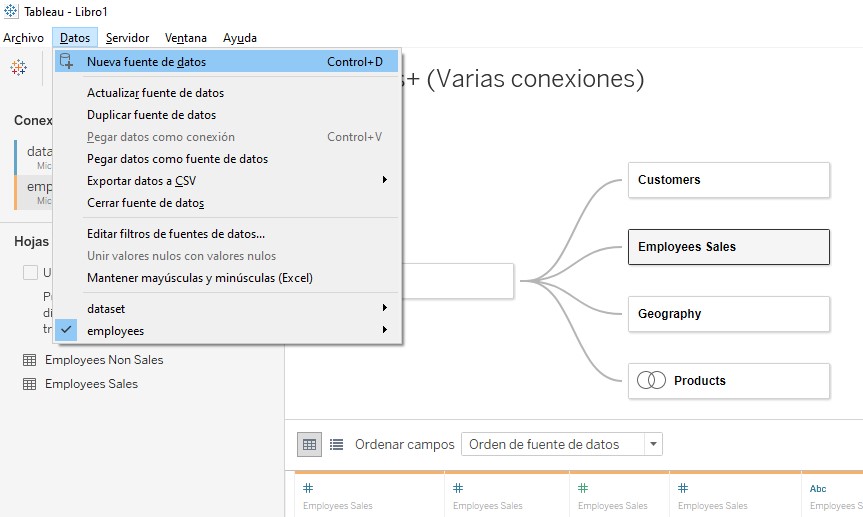Screen dimensions: 863x517
Task: Select Duplicar fuente de datos
Action: (227, 115)
